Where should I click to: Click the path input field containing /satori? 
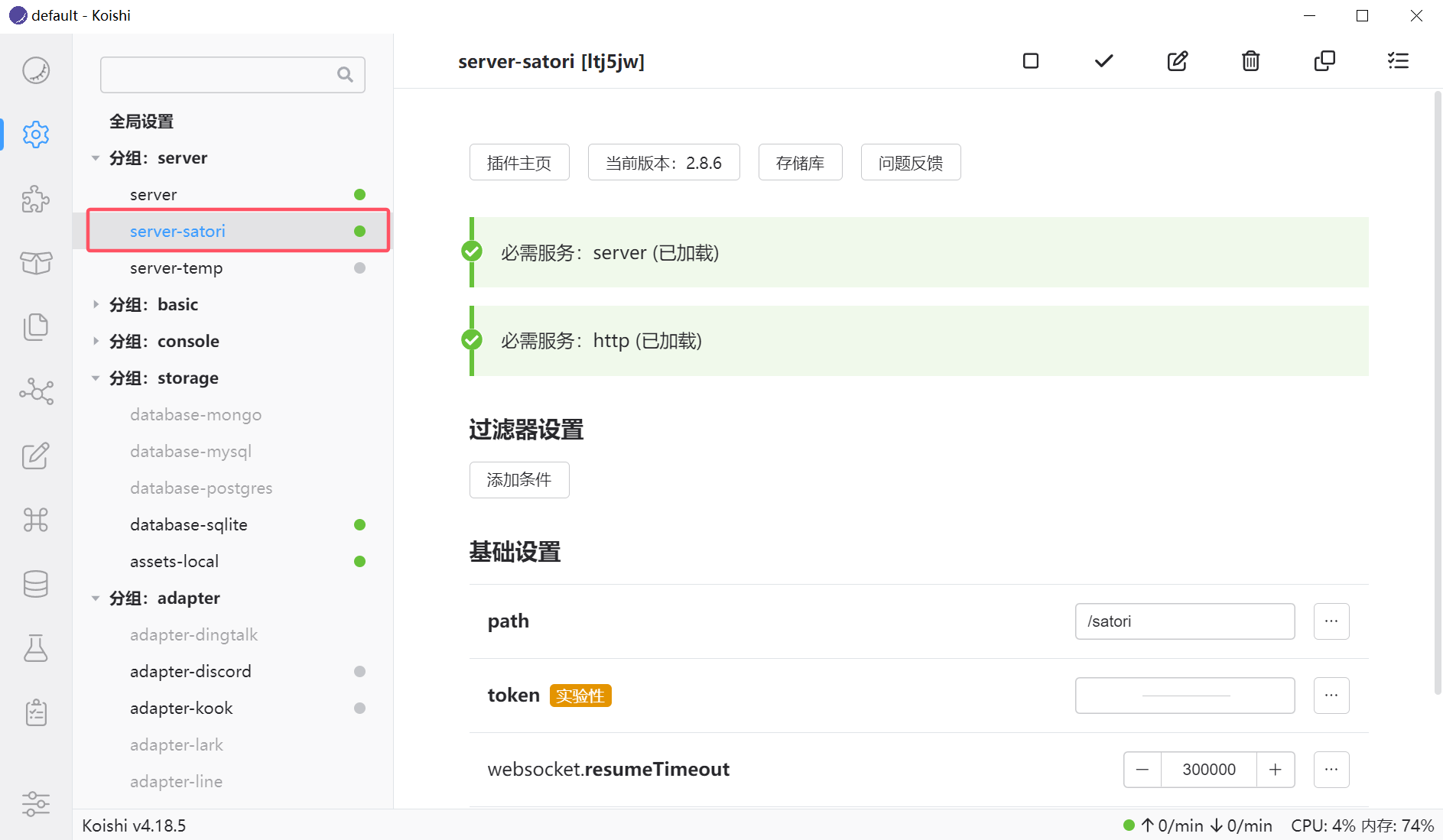(1185, 621)
